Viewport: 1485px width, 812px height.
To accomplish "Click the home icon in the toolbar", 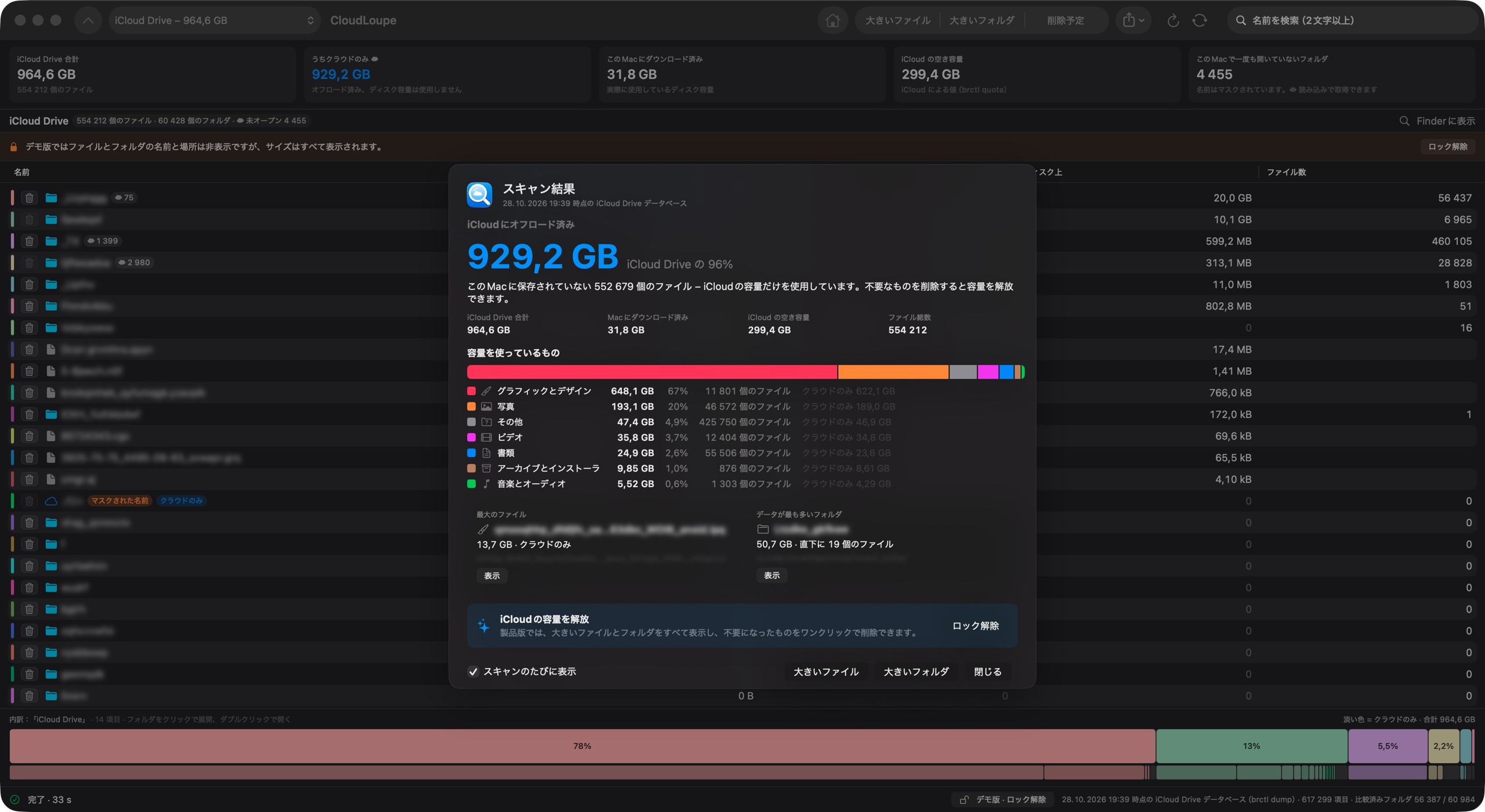I will click(x=832, y=20).
